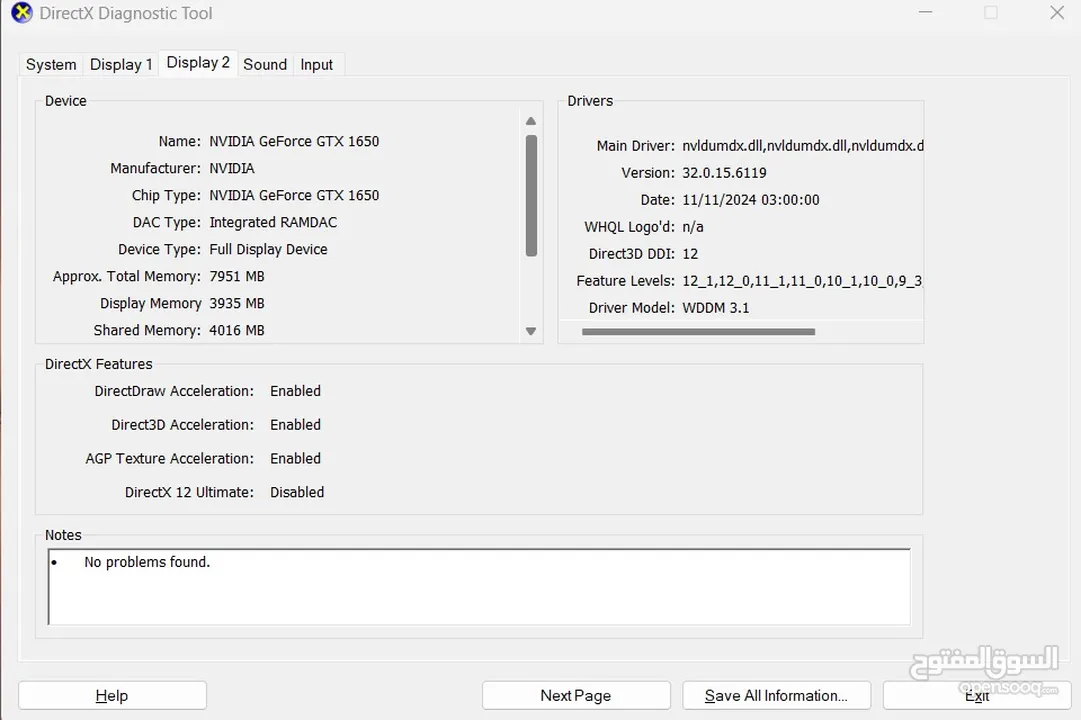
Task: Click the Exit button
Action: click(977, 695)
